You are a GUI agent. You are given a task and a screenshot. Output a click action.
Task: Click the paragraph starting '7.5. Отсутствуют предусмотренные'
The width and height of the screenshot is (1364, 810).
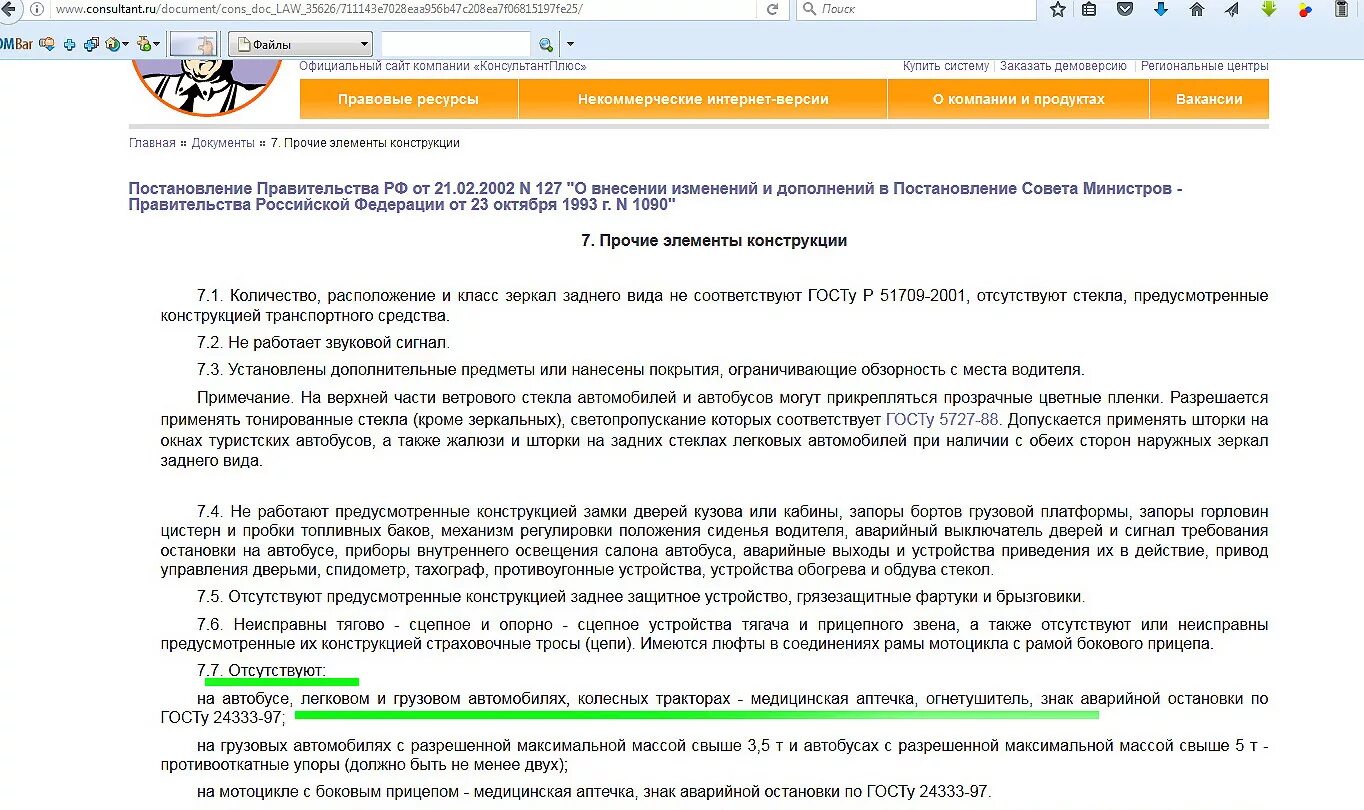(x=640, y=597)
